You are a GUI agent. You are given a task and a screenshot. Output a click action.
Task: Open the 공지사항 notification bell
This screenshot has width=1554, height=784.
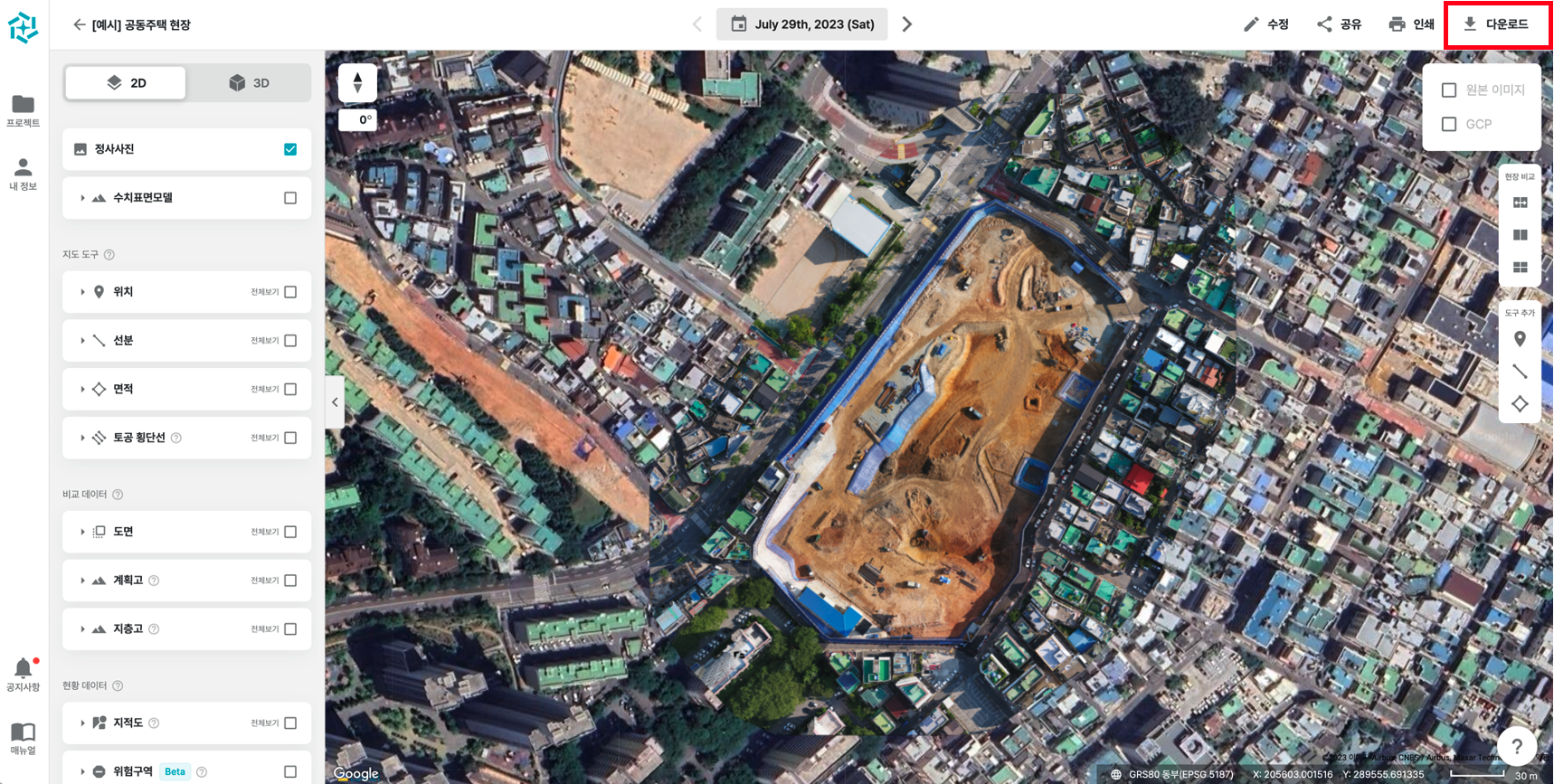coord(24,669)
